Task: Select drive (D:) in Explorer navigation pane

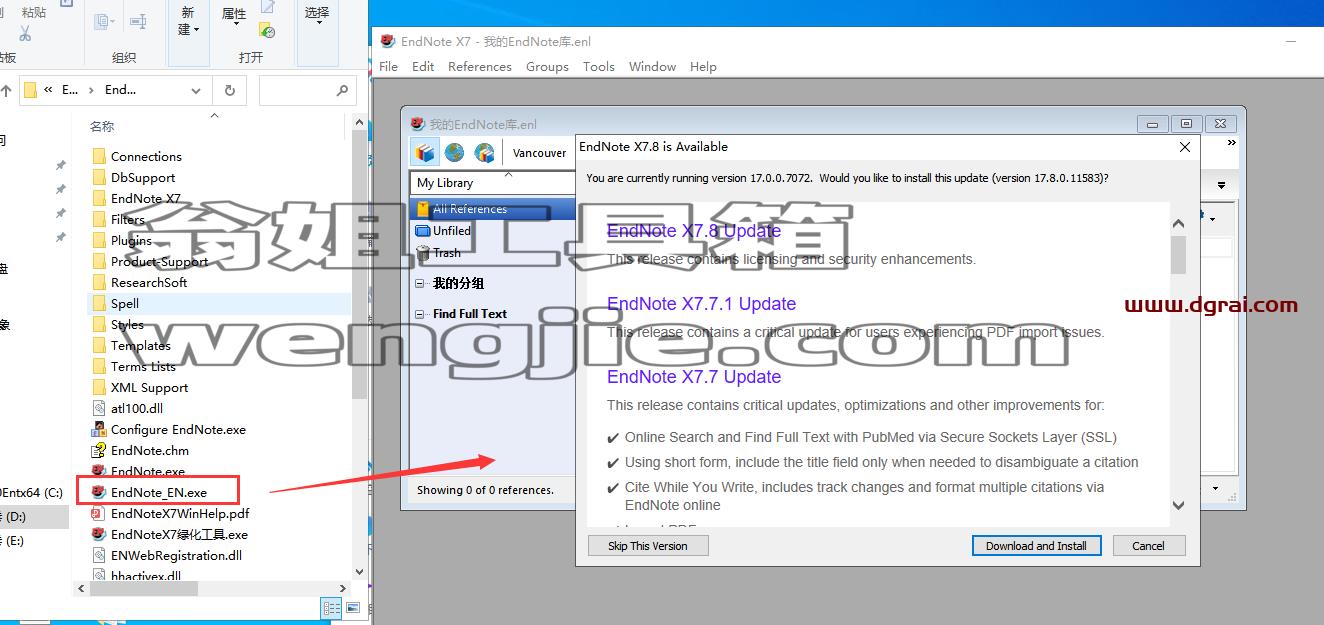Action: (x=34, y=516)
